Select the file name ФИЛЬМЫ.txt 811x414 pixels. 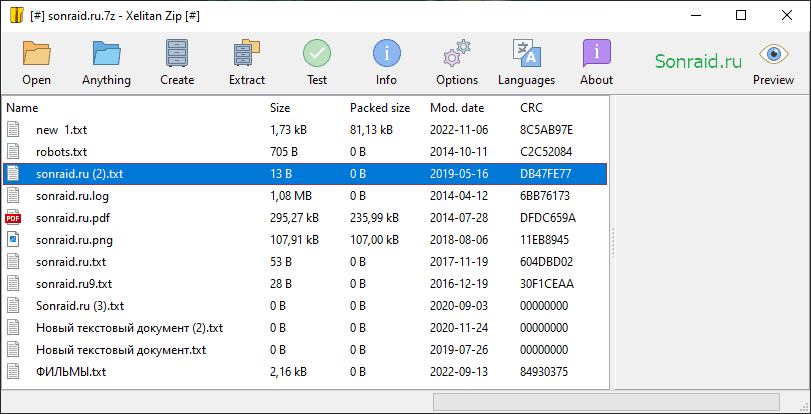(x=71, y=372)
